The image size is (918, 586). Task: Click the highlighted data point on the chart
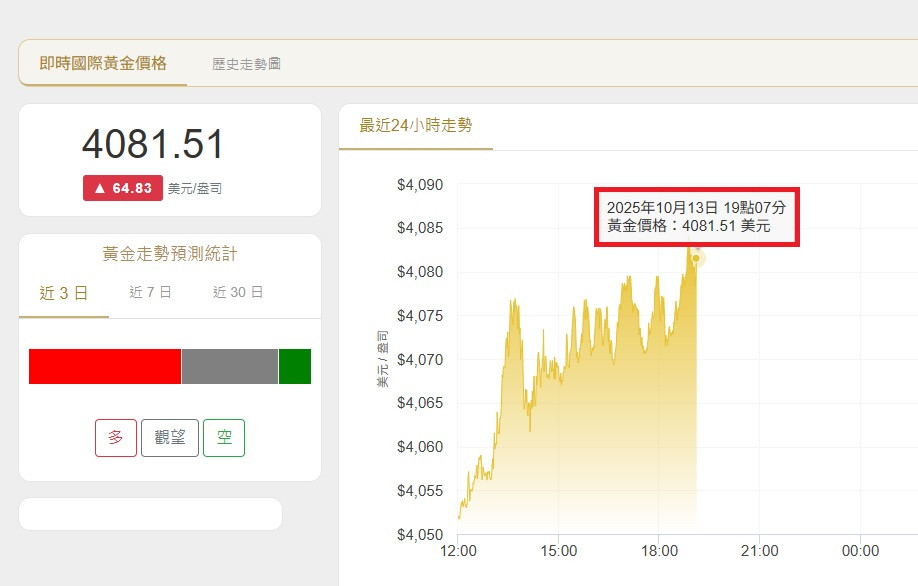(696, 258)
